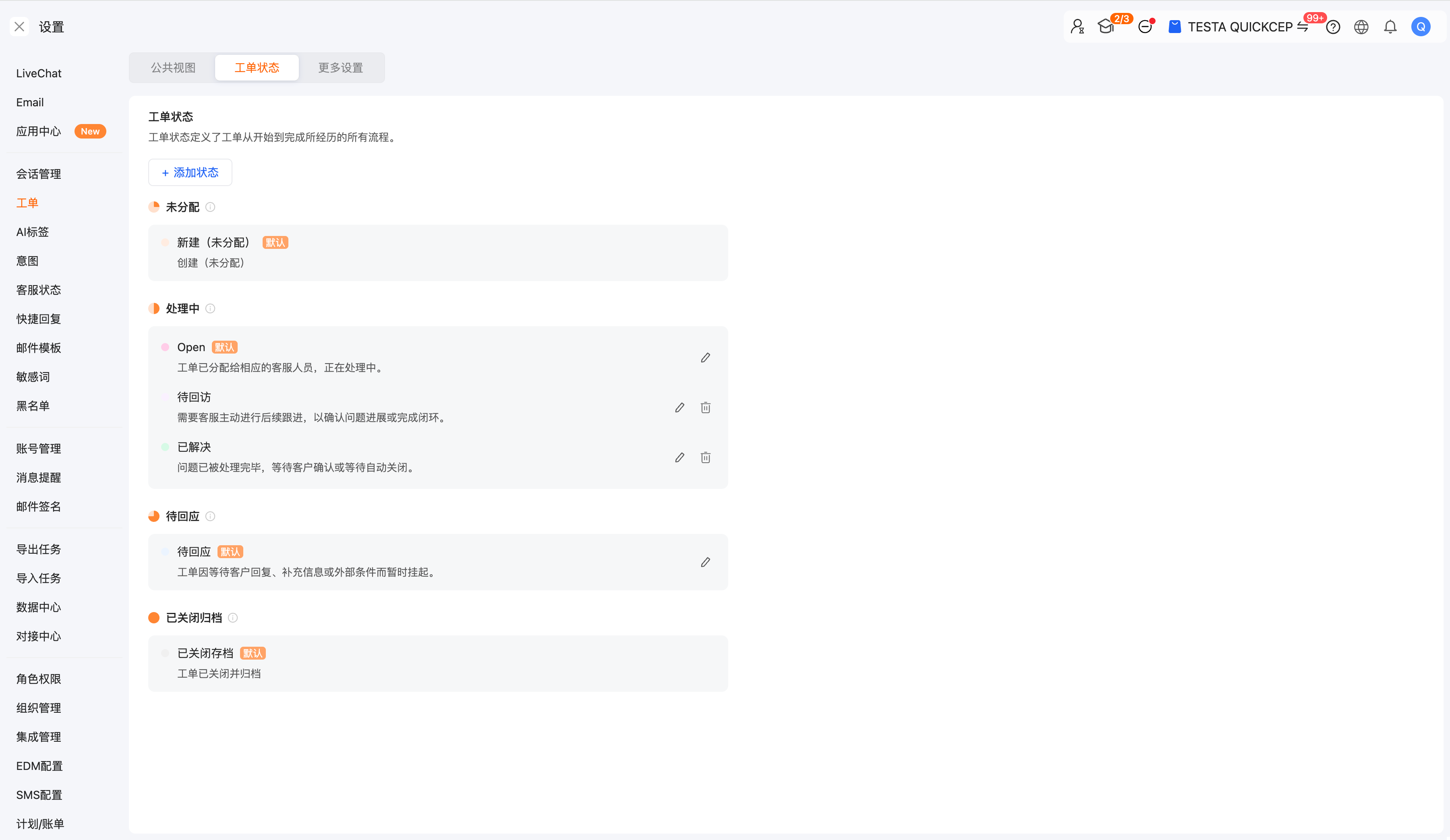The height and width of the screenshot is (840, 1450).
Task: Edit the 已解决 status with pencil icon
Action: [679, 457]
